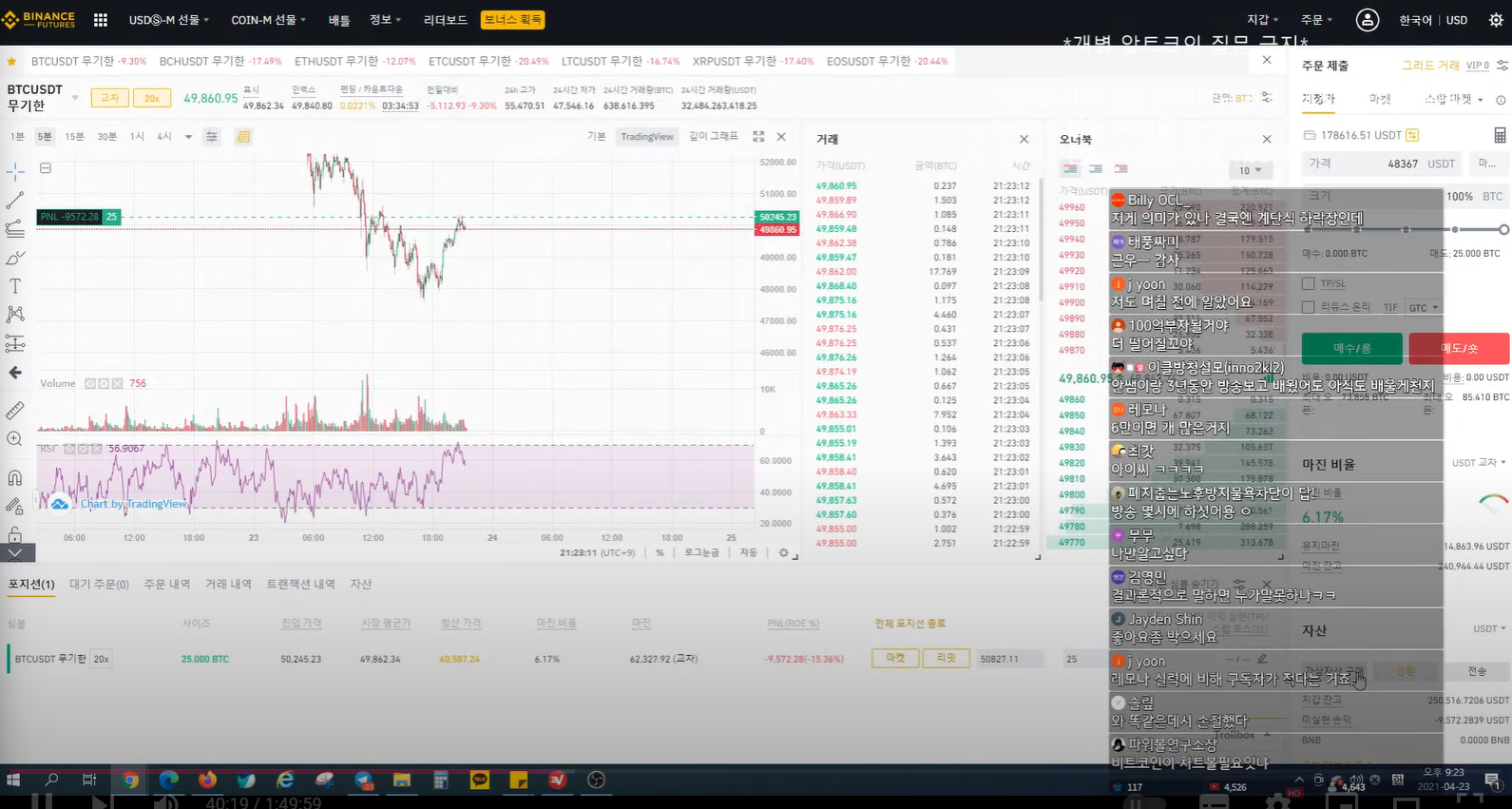Click cross margin mode button

click(x=110, y=98)
